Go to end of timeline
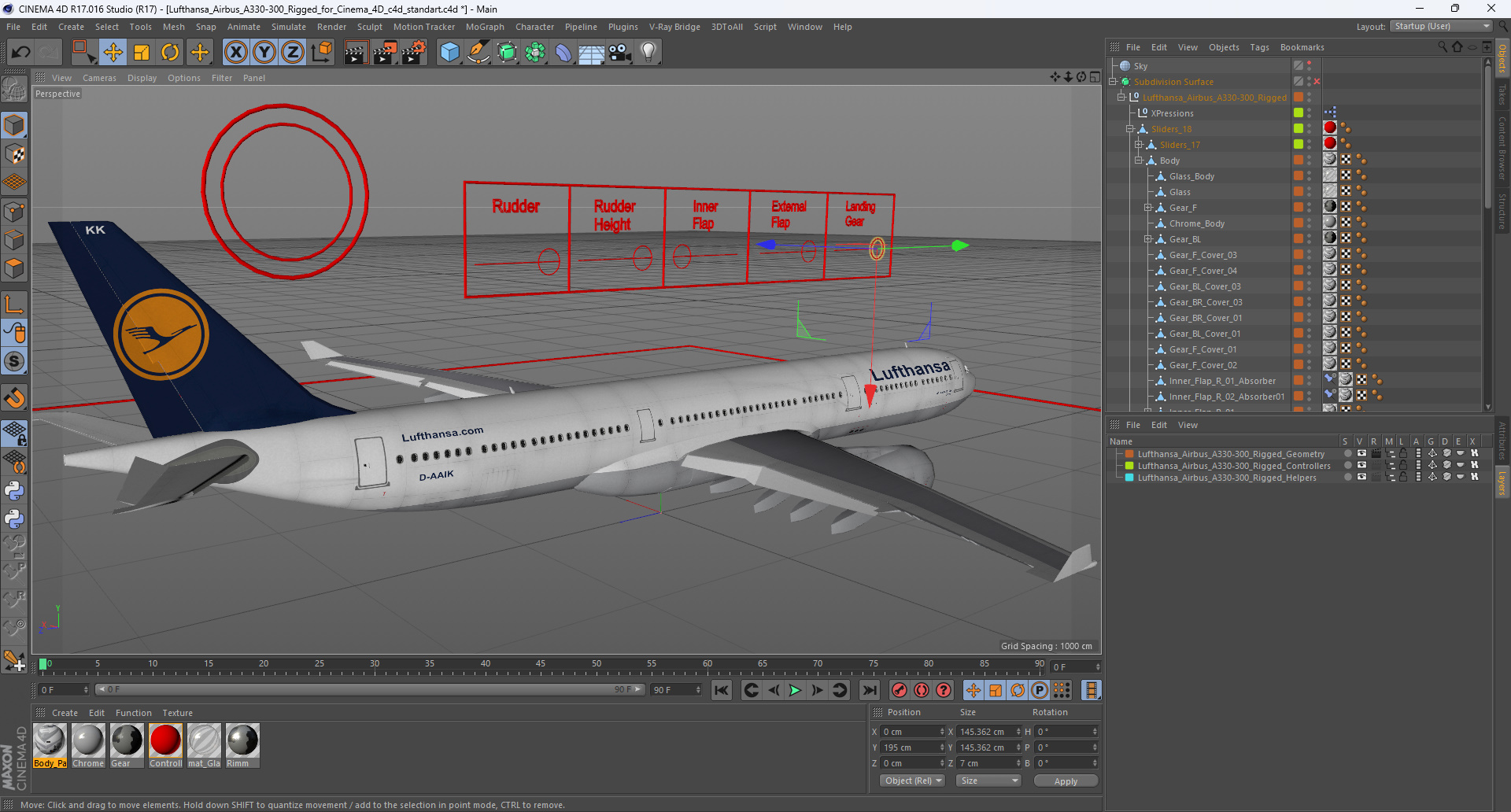This screenshot has width=1511, height=812. pos(869,690)
